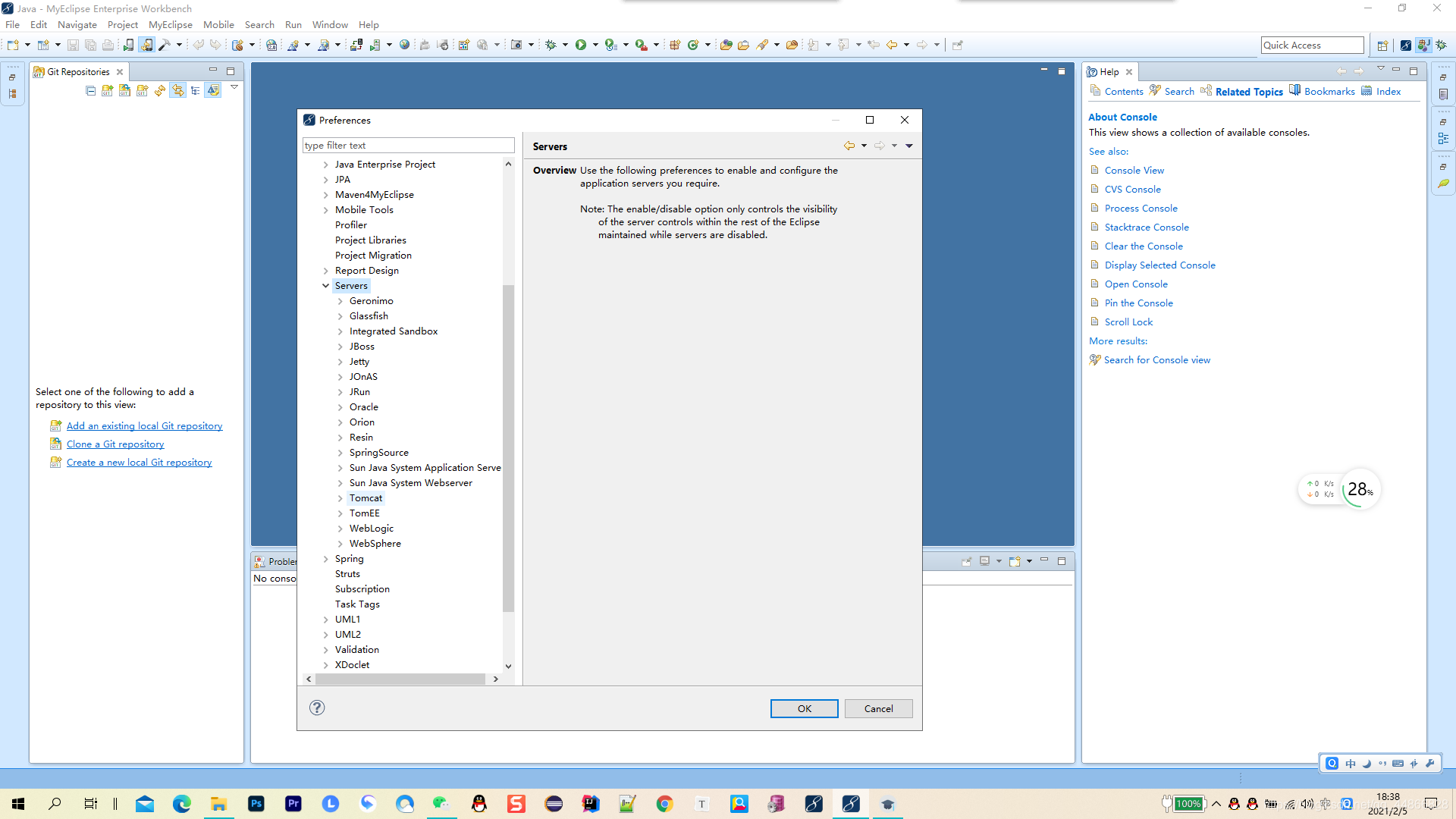Click Add an existing local Git repository link
1456x819 pixels.
tap(144, 426)
